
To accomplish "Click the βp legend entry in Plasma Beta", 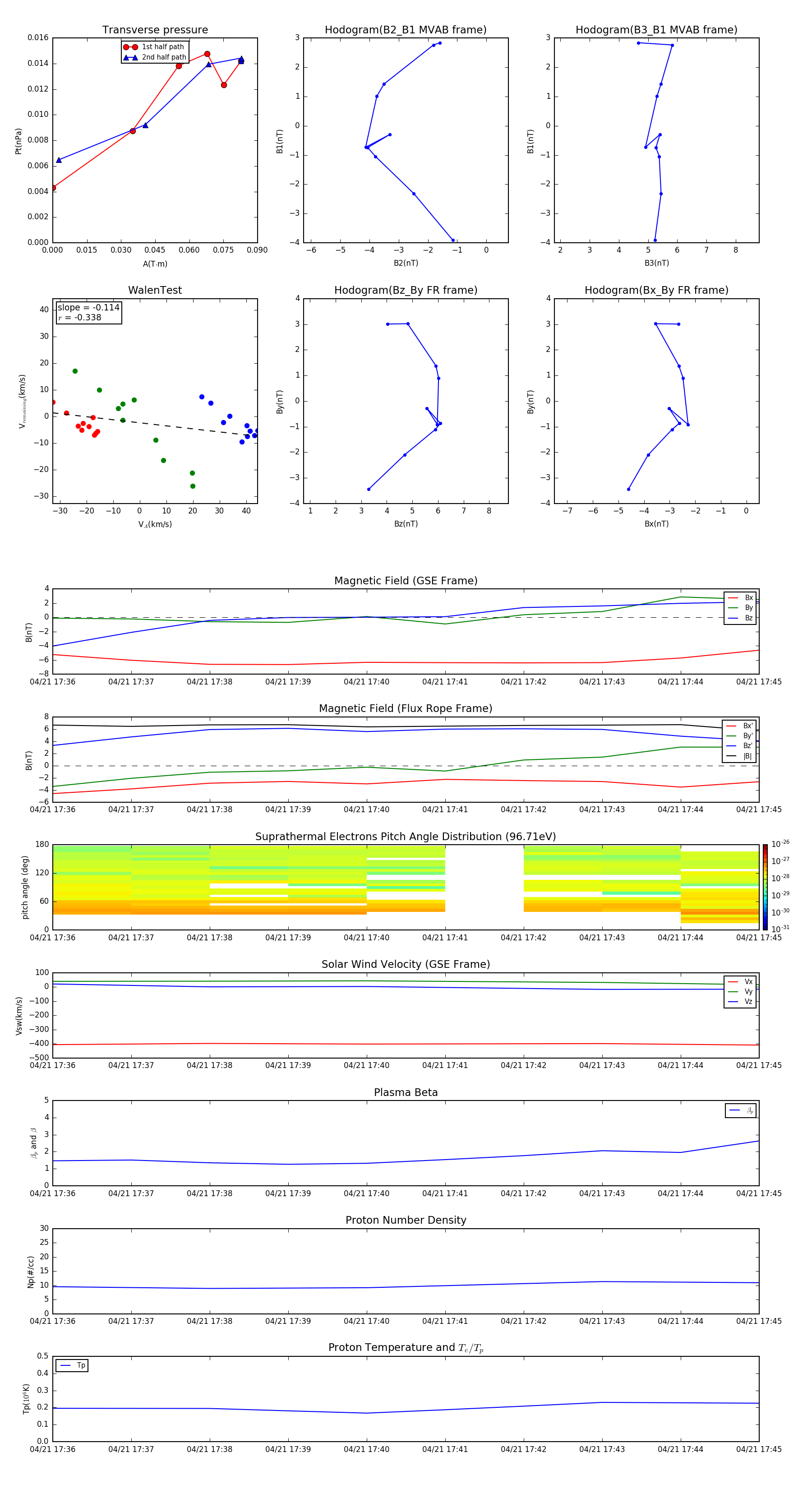I will [x=741, y=1110].
